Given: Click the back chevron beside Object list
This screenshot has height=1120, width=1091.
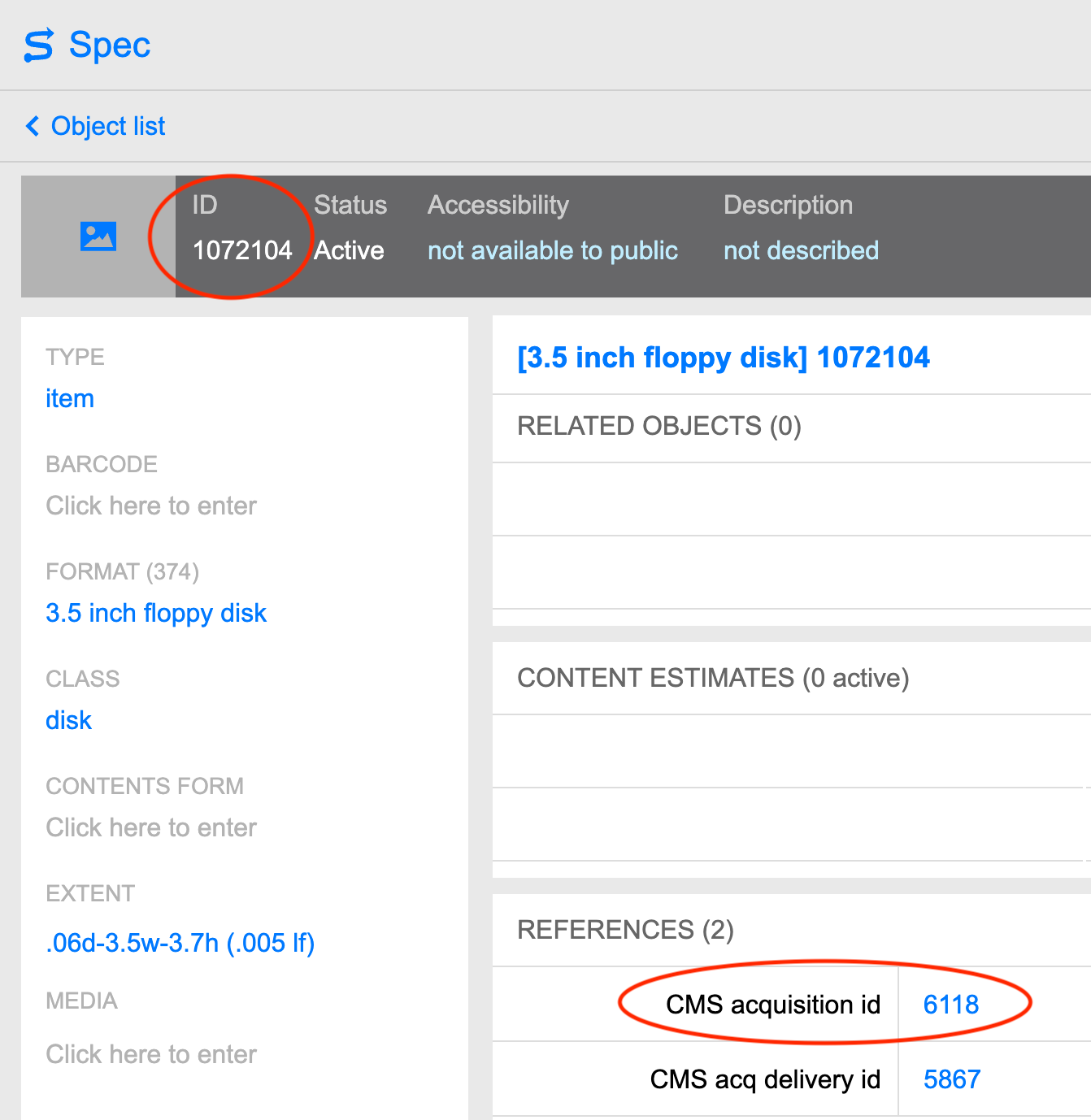Looking at the screenshot, I should 33,126.
